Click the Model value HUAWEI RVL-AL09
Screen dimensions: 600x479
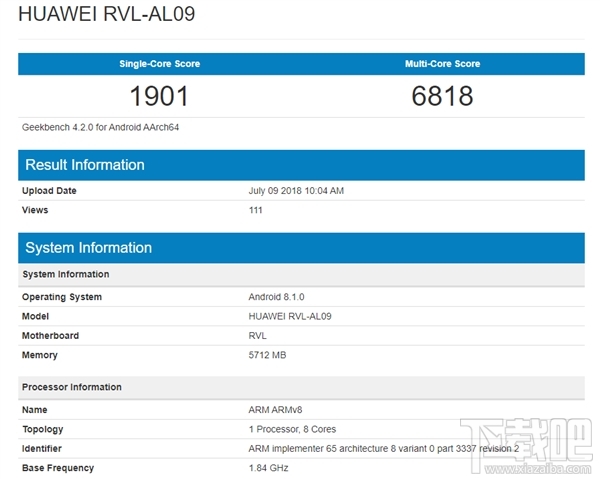pos(290,316)
